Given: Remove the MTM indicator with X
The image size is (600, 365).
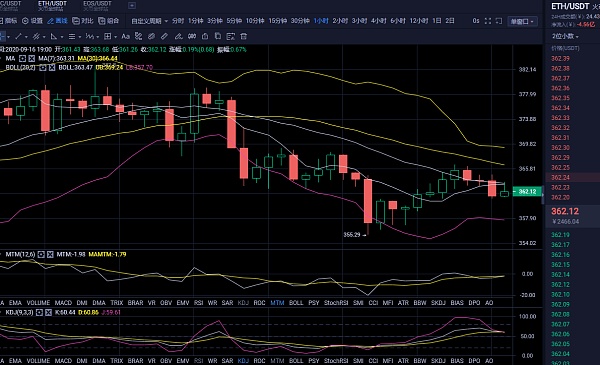Looking at the screenshot, I should click(50, 254).
